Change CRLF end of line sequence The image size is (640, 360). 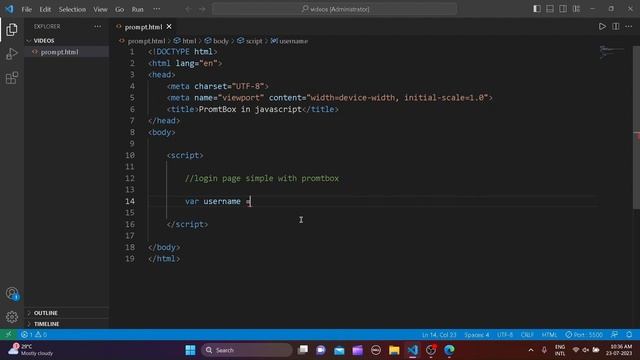(x=527, y=335)
